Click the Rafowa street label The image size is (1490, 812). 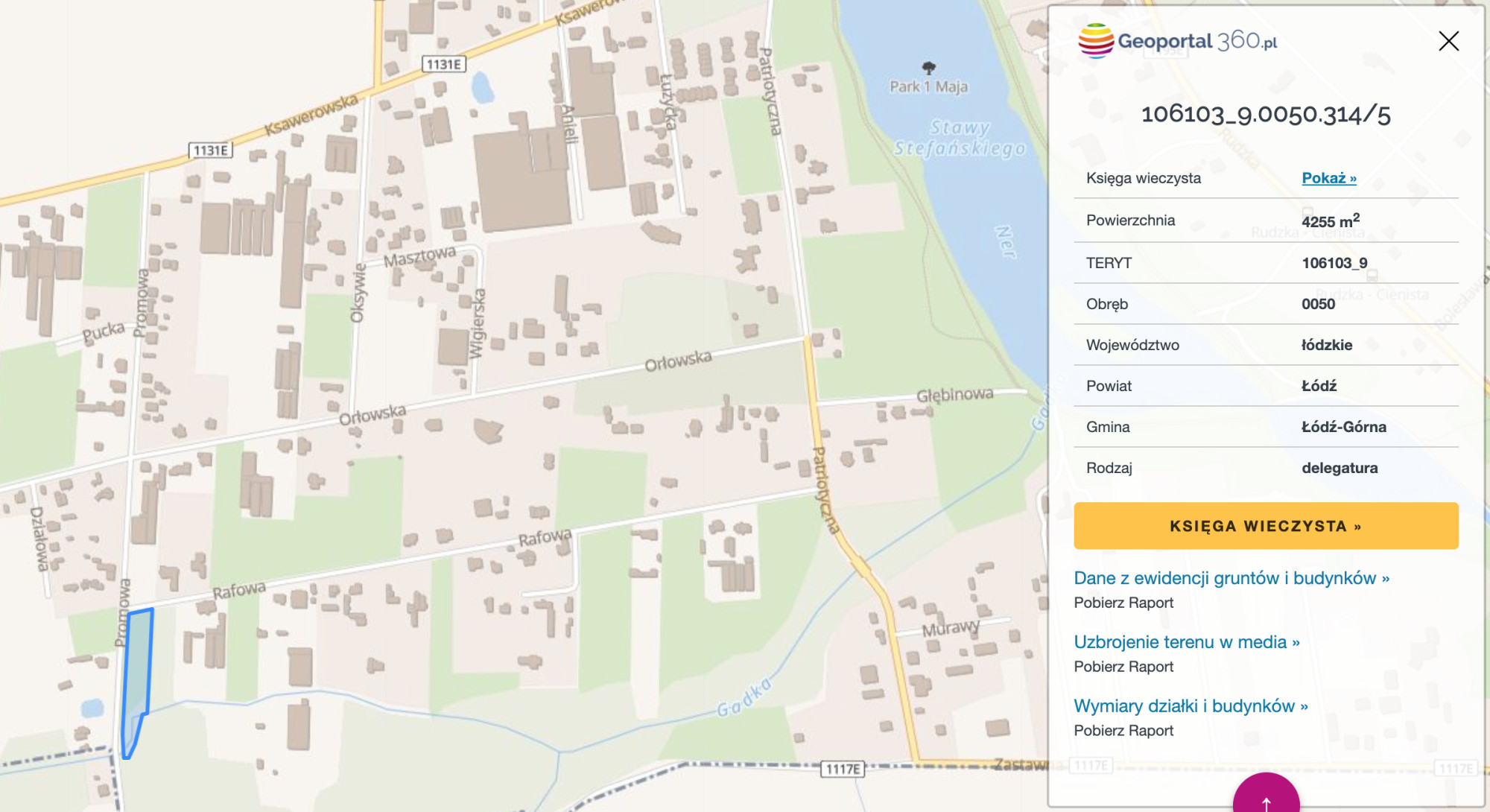click(x=545, y=537)
